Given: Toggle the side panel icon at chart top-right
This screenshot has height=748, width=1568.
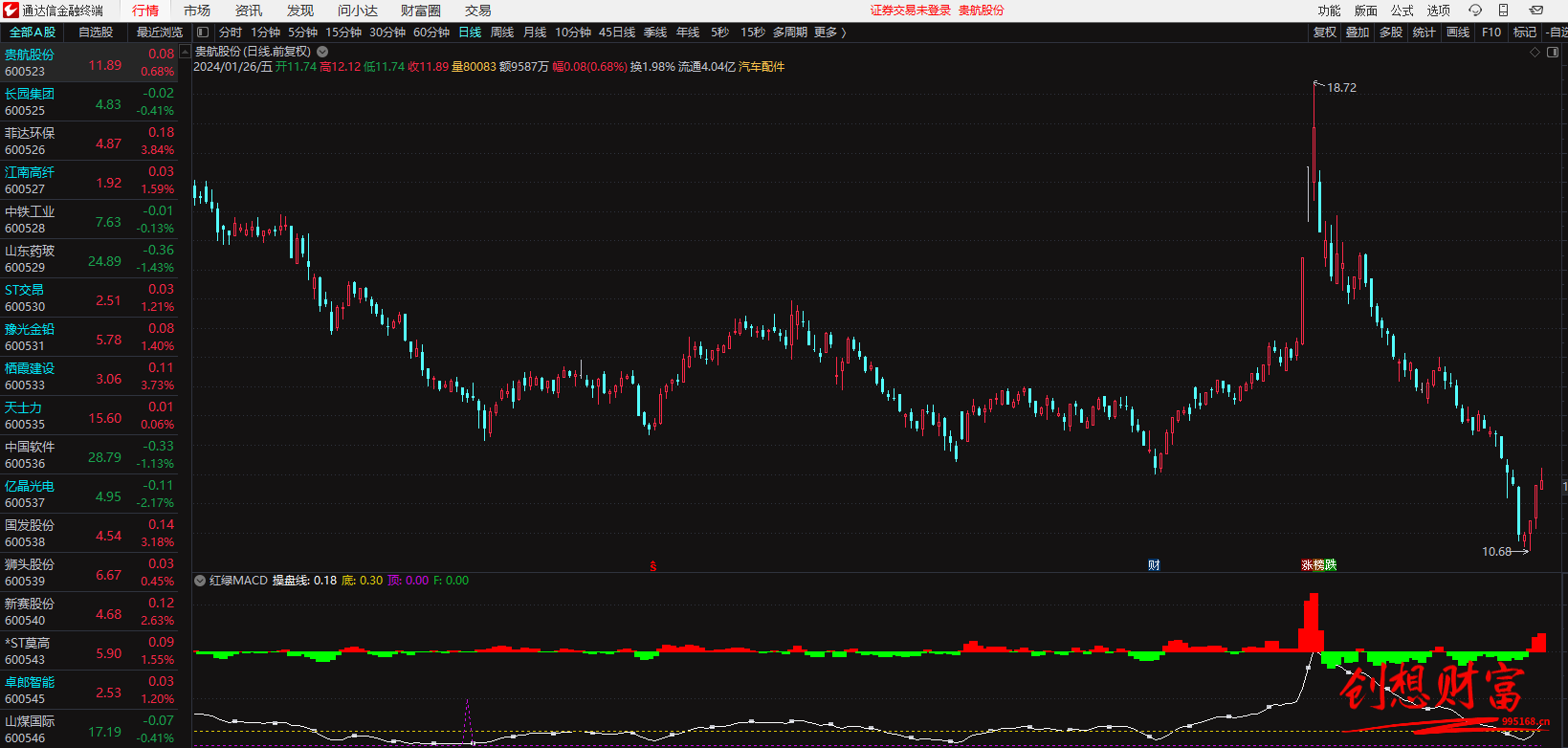Looking at the screenshot, I should tap(1553, 53).
